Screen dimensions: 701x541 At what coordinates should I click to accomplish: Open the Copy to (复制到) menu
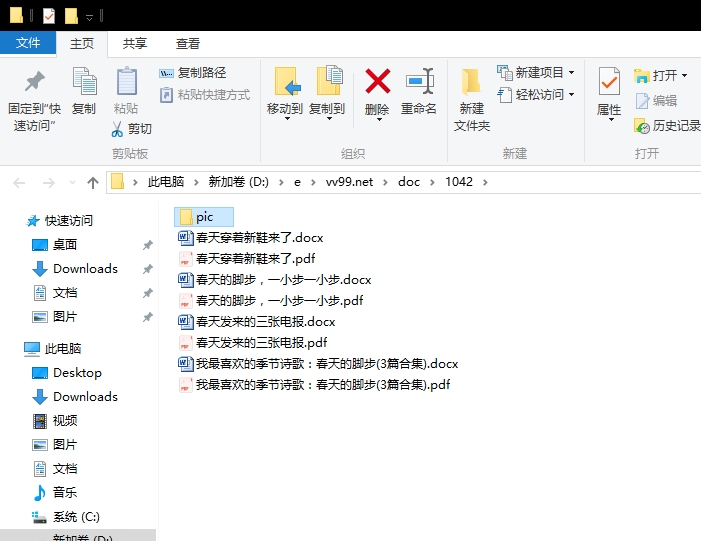[x=327, y=94]
